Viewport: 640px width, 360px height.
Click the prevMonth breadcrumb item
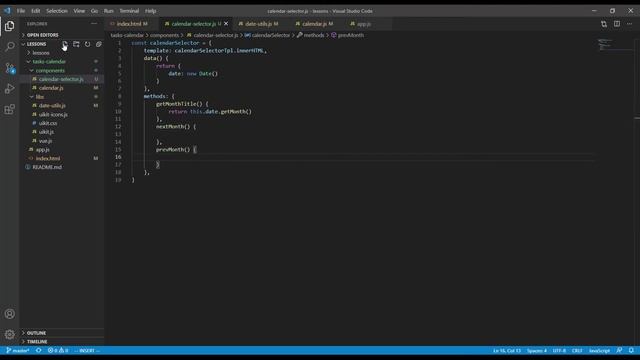click(347, 36)
